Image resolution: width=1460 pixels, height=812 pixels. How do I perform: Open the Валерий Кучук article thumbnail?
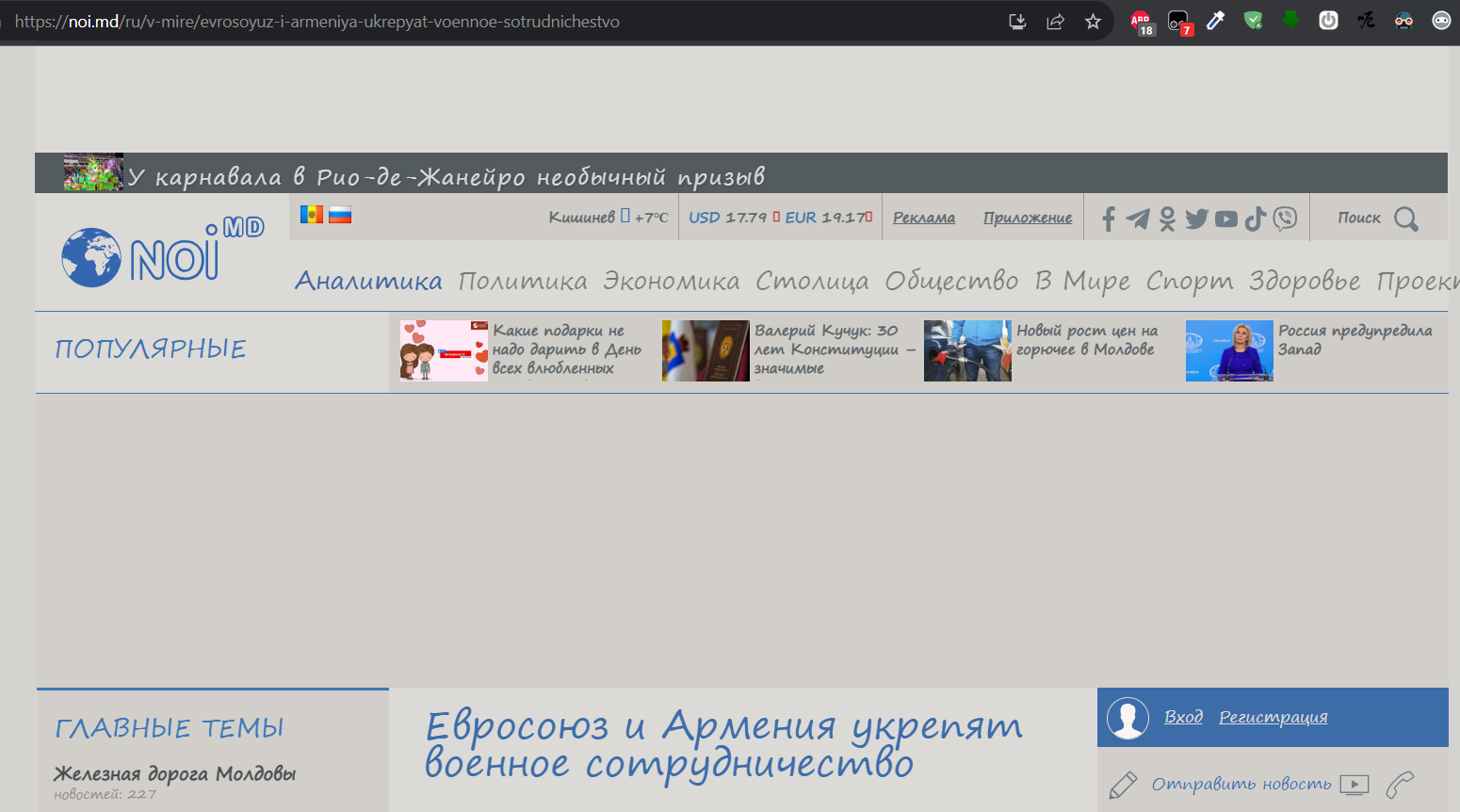tap(706, 350)
